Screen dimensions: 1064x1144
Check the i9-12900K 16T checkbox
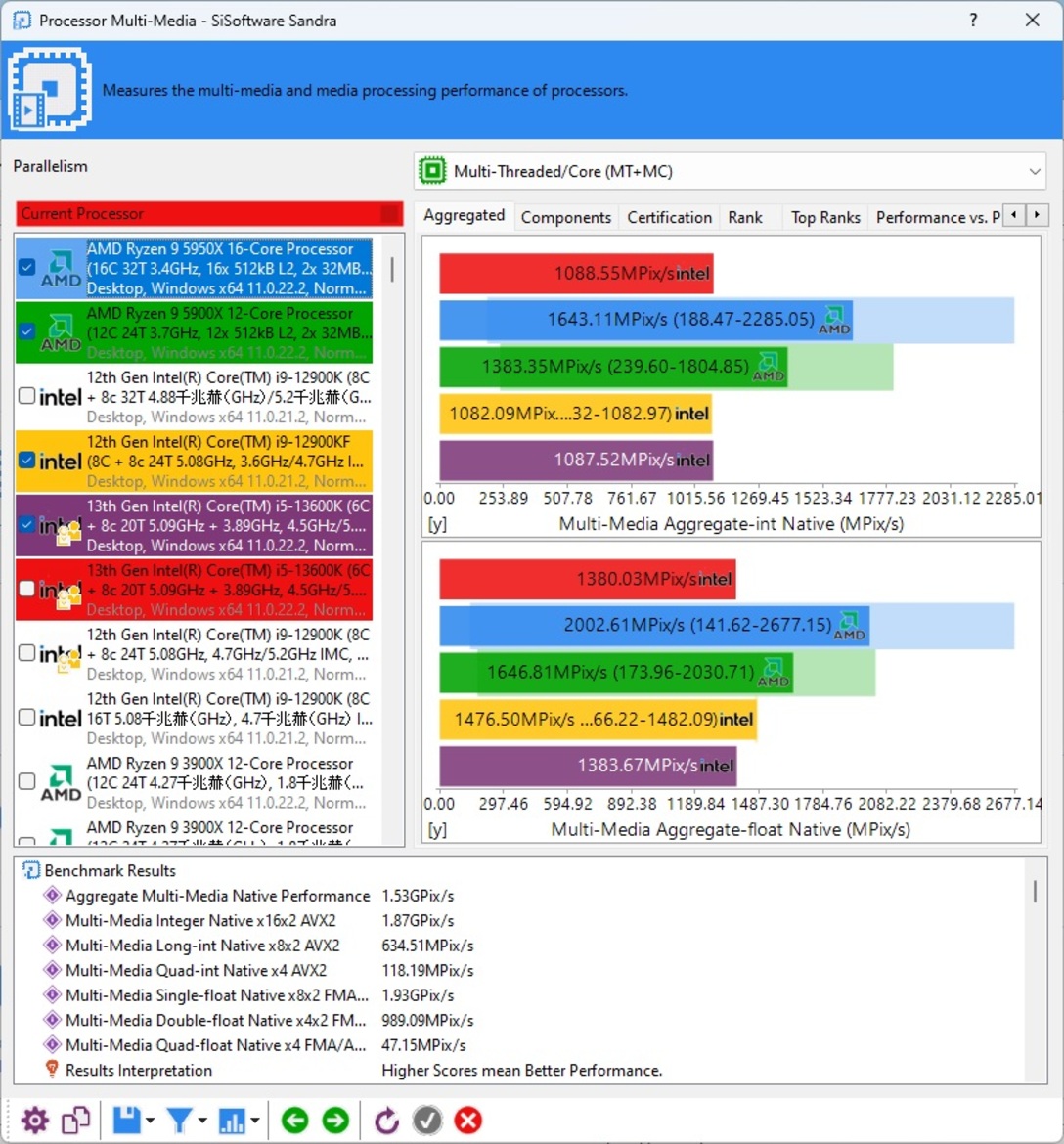point(27,717)
